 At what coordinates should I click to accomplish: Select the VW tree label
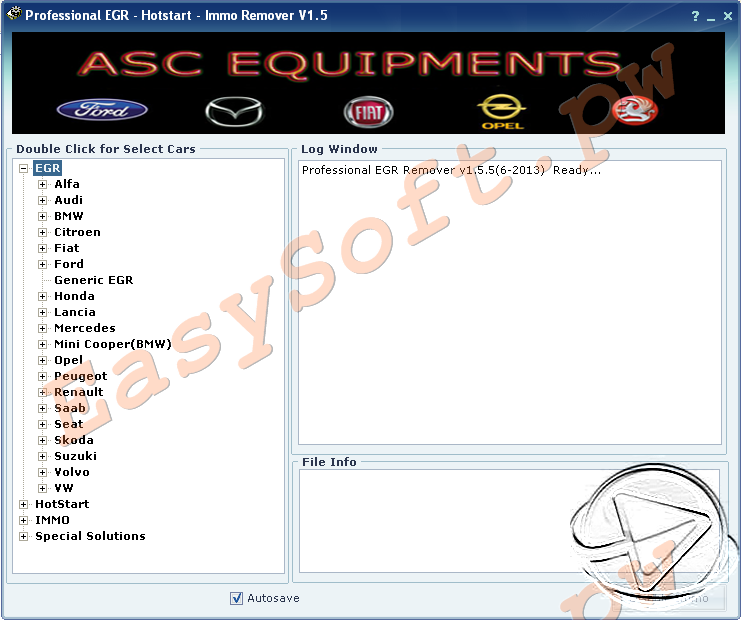[64, 488]
